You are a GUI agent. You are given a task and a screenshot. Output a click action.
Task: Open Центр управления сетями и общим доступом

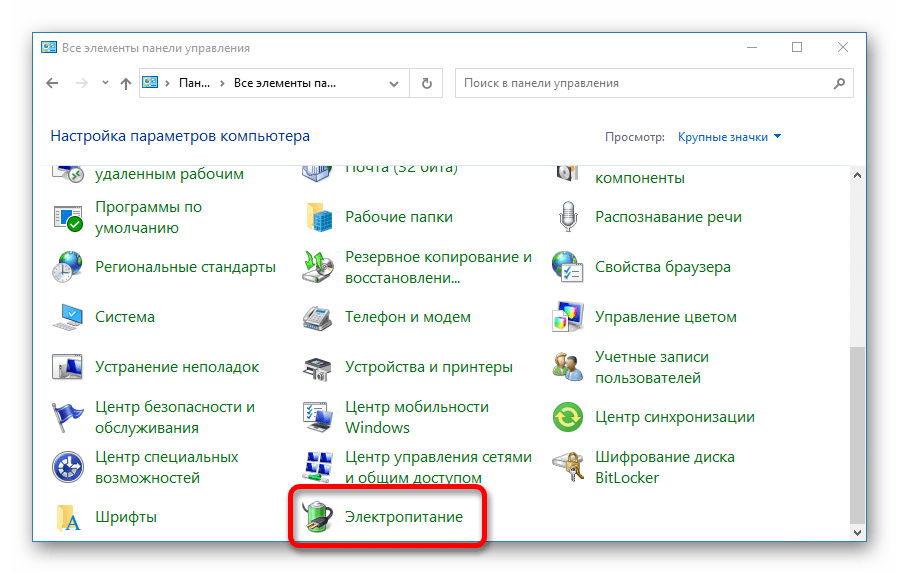click(x=438, y=467)
